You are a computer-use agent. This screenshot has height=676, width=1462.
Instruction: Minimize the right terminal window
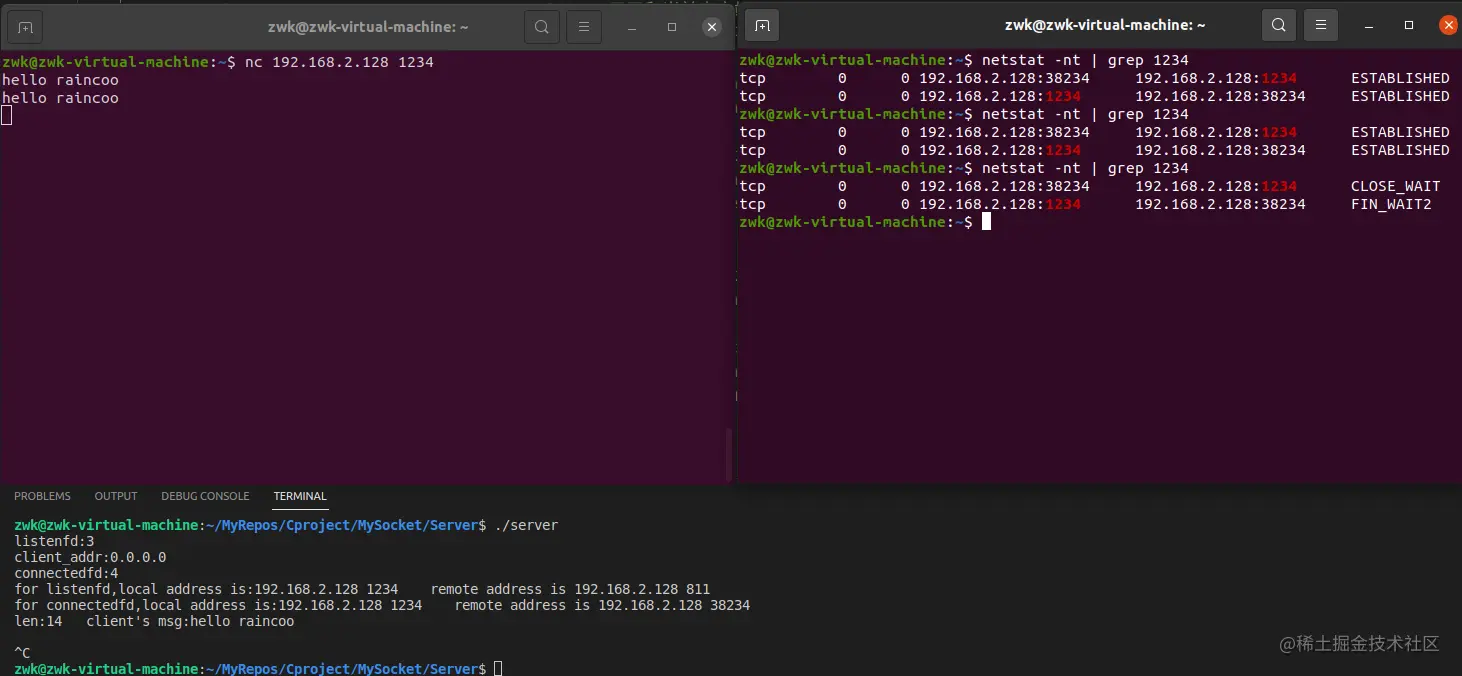click(1371, 25)
